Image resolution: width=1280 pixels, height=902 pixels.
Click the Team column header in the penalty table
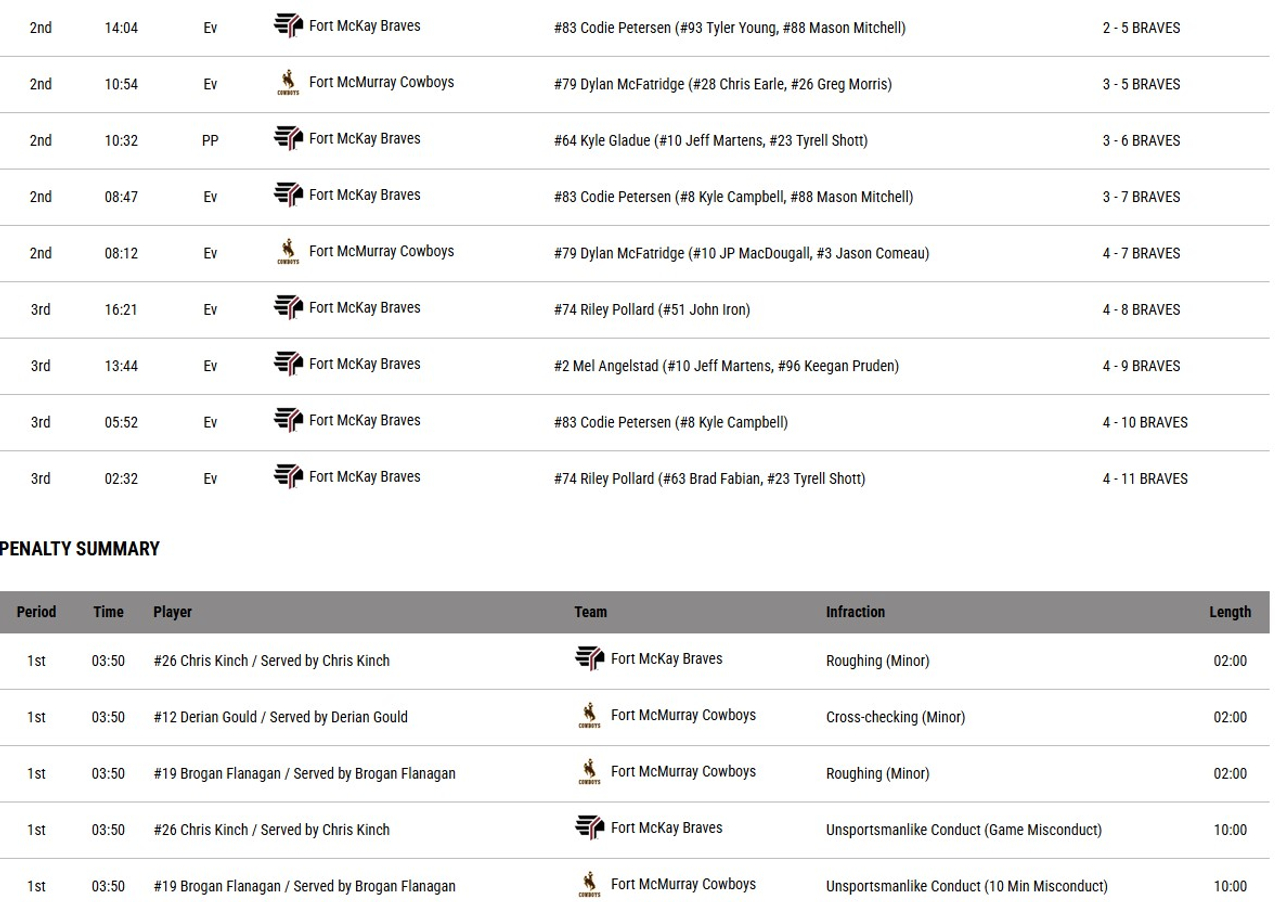590,612
